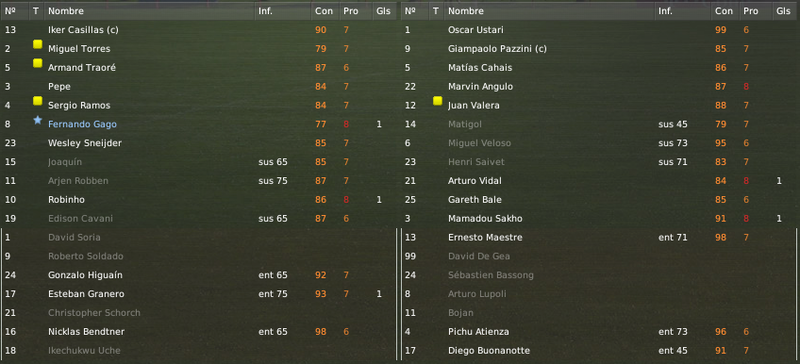The image size is (800, 364).
Task: Select the Robinho row
Action: pyautogui.click(x=198, y=200)
